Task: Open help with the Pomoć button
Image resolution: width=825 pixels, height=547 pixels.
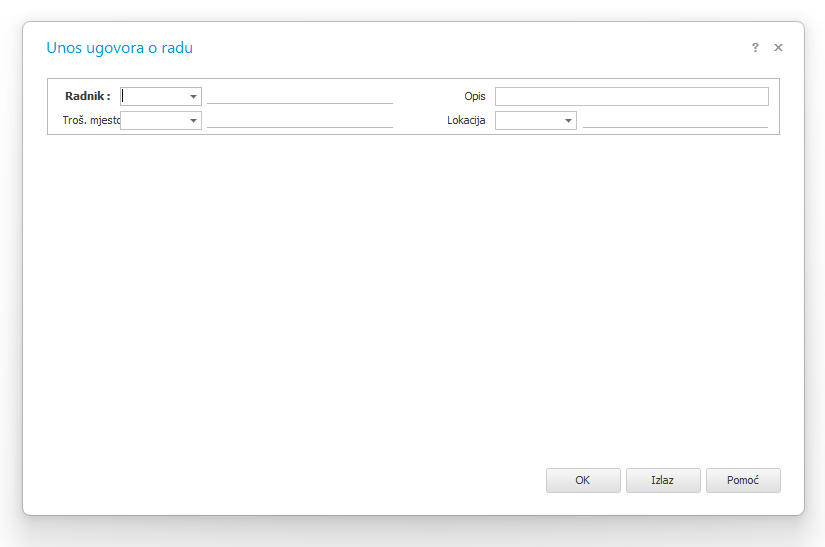Action: [x=743, y=480]
